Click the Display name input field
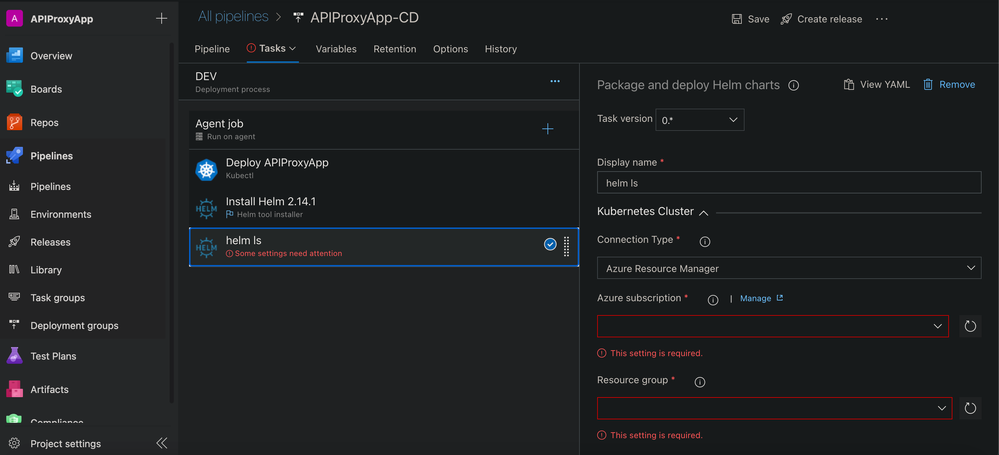 (x=789, y=183)
